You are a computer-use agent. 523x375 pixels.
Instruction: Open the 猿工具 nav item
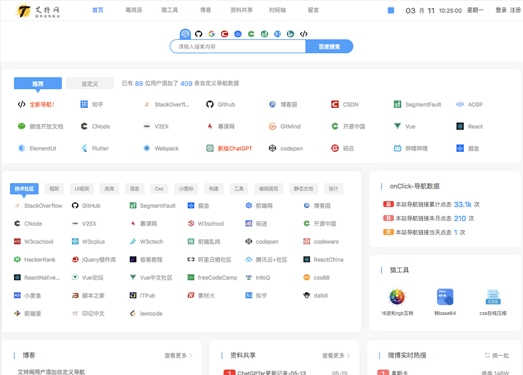[170, 10]
